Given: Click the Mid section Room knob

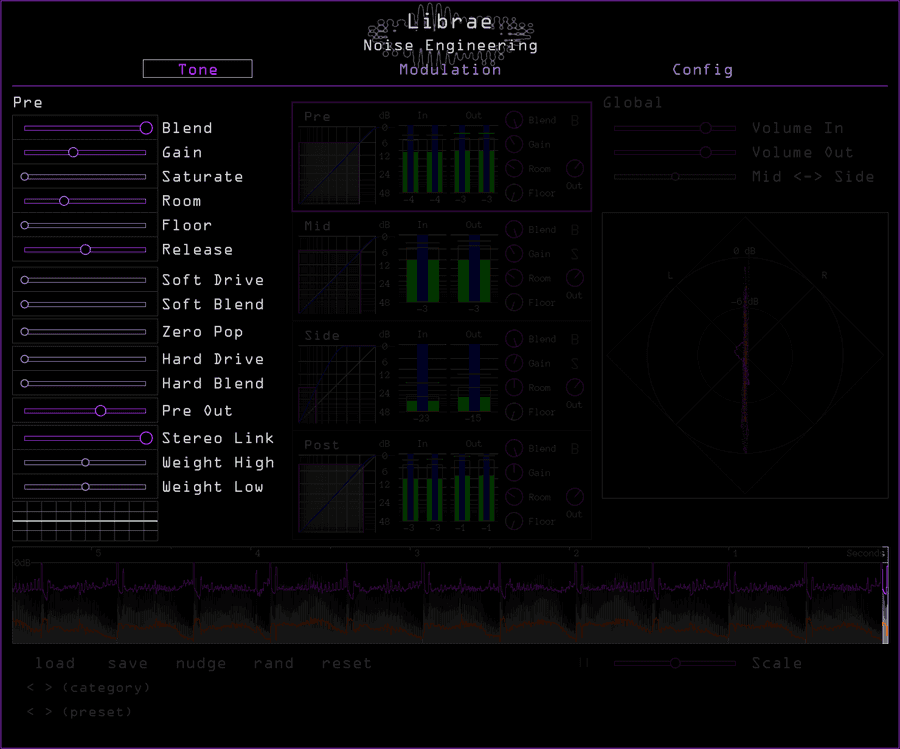Looking at the screenshot, I should point(514,278).
